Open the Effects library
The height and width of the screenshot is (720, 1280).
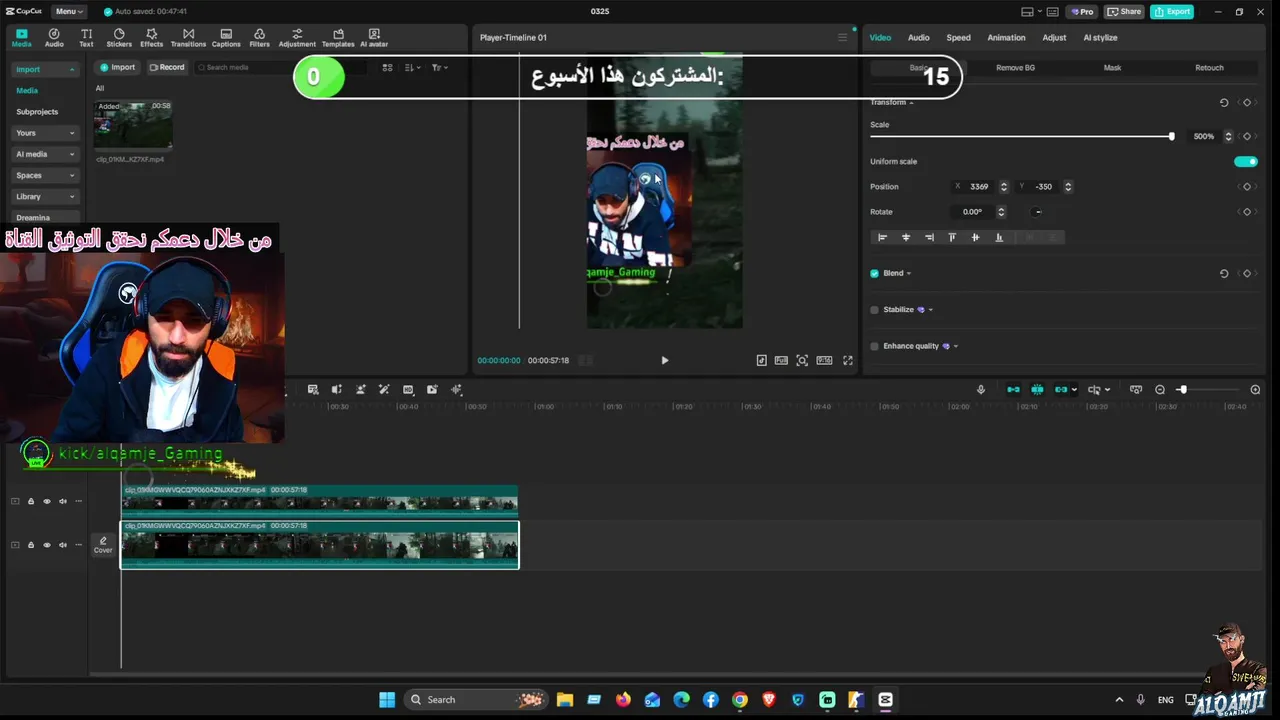coord(152,38)
